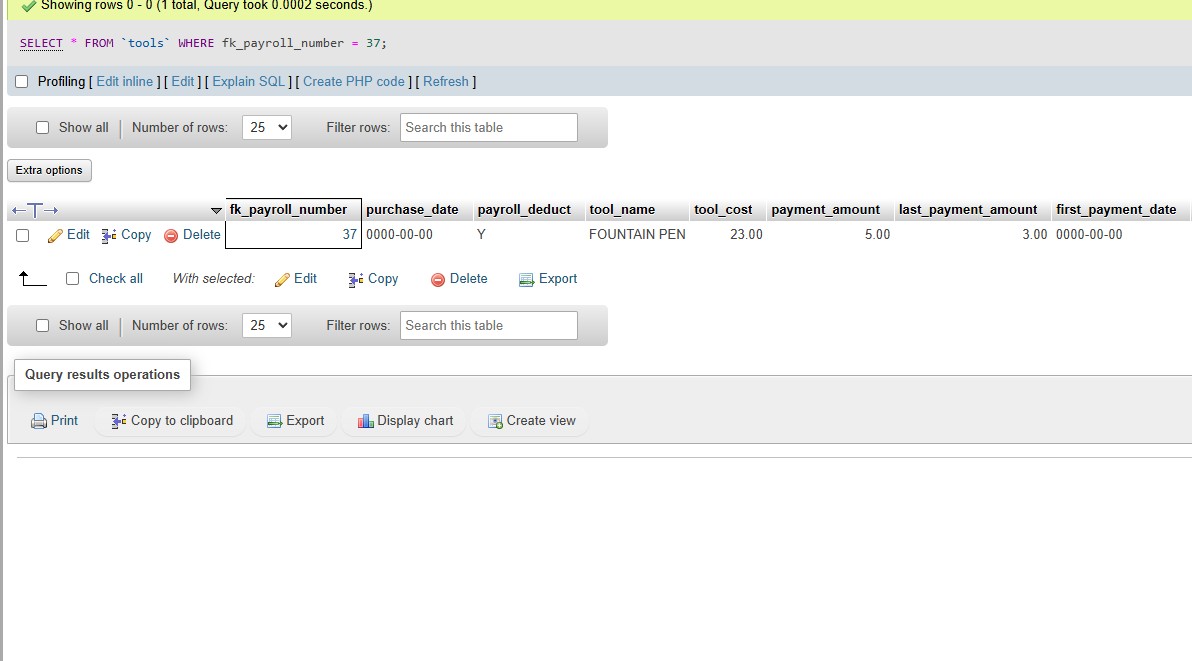Sort by last_payment_amount column header
Image resolution: width=1192 pixels, height=661 pixels.
coord(968,210)
